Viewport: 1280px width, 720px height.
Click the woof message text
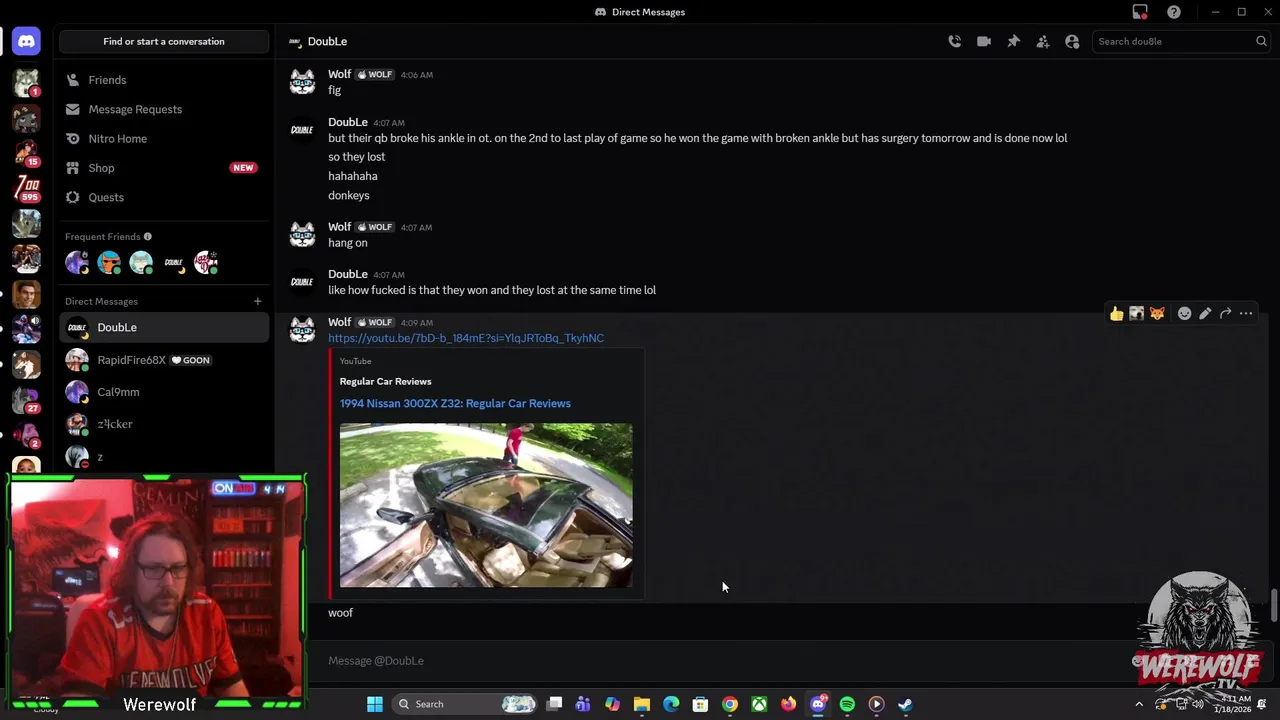(340, 613)
